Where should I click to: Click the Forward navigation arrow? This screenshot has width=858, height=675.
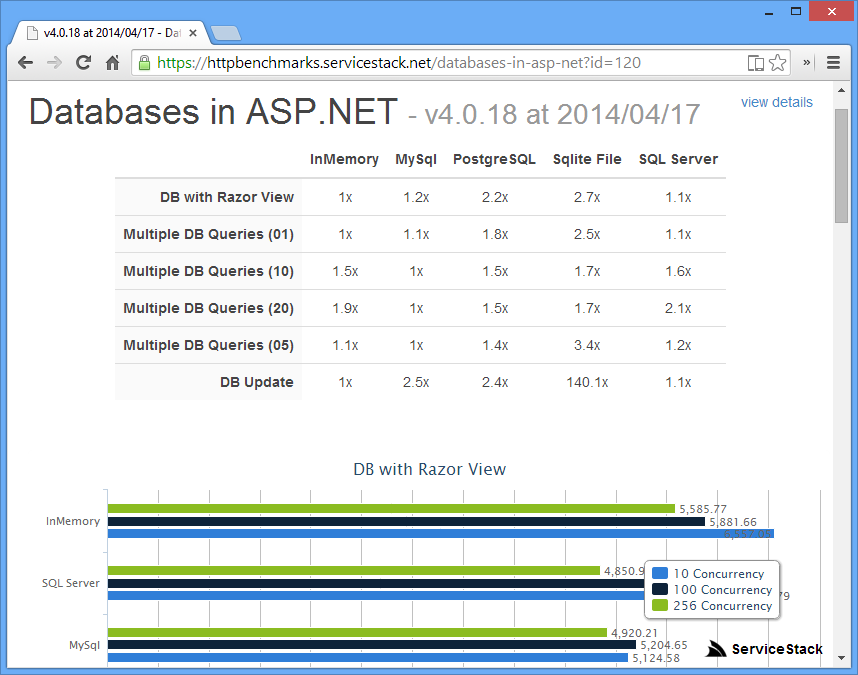tap(55, 63)
